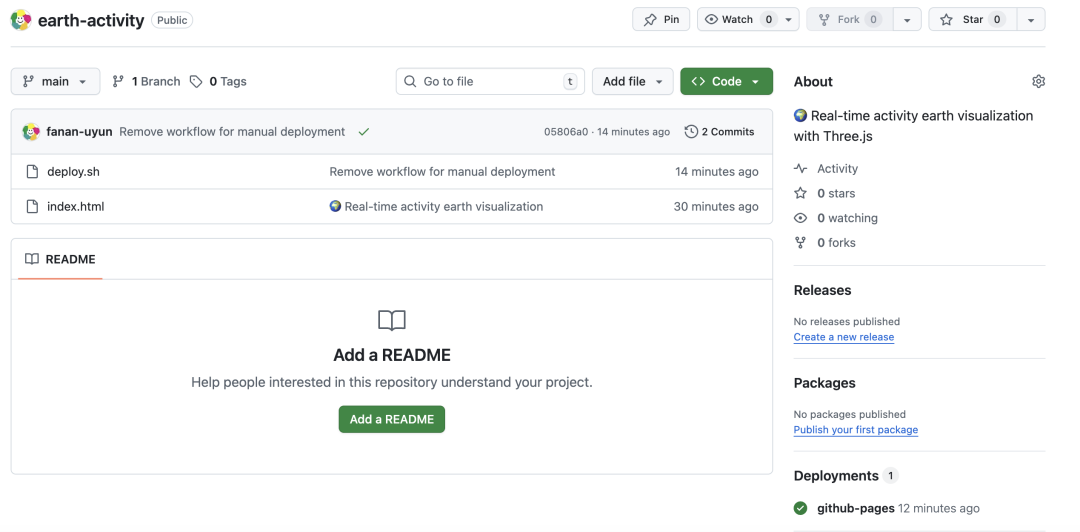This screenshot has height=532, width=1080.
Task: Open the index.html file
Action: click(76, 206)
